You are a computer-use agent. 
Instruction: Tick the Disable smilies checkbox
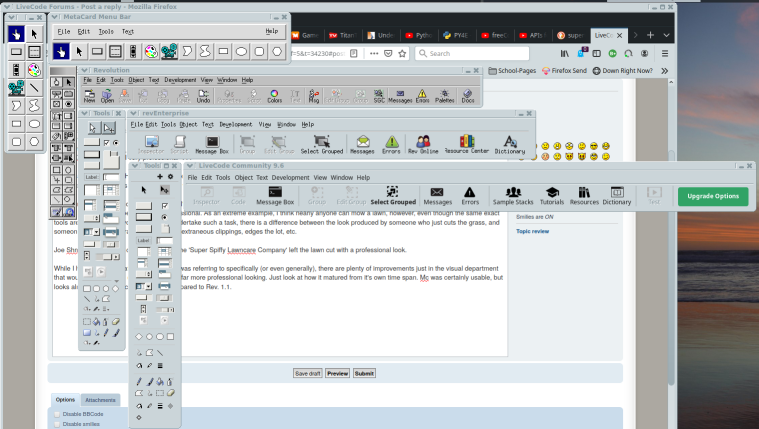tap(57, 424)
